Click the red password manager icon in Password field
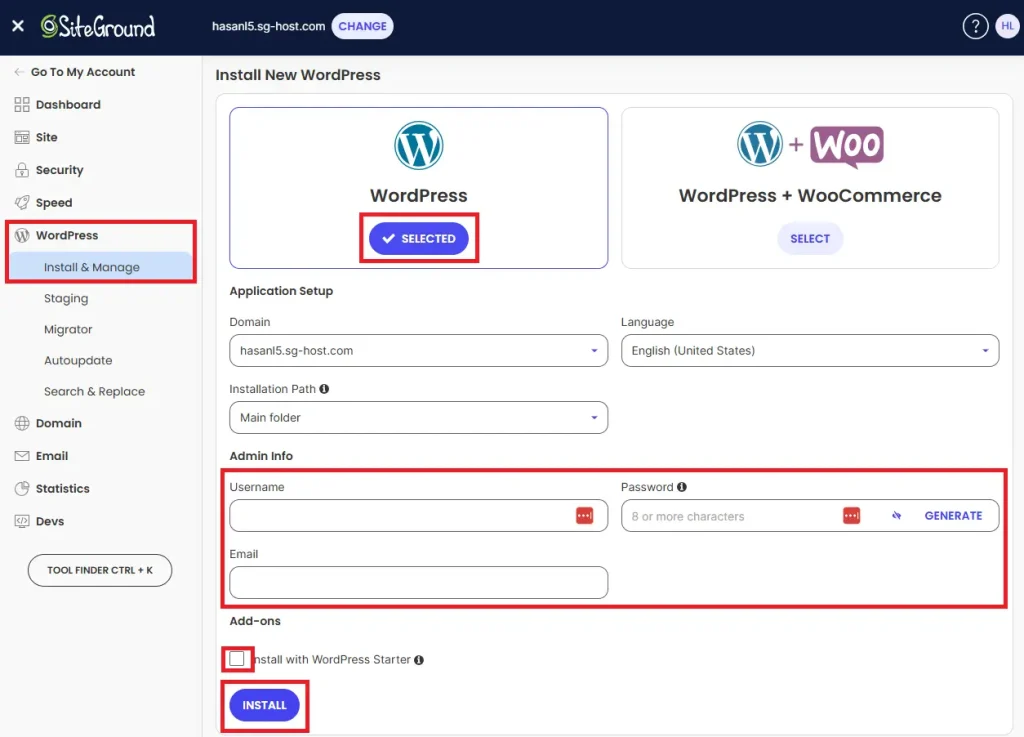The width and height of the screenshot is (1024, 737). tap(852, 516)
